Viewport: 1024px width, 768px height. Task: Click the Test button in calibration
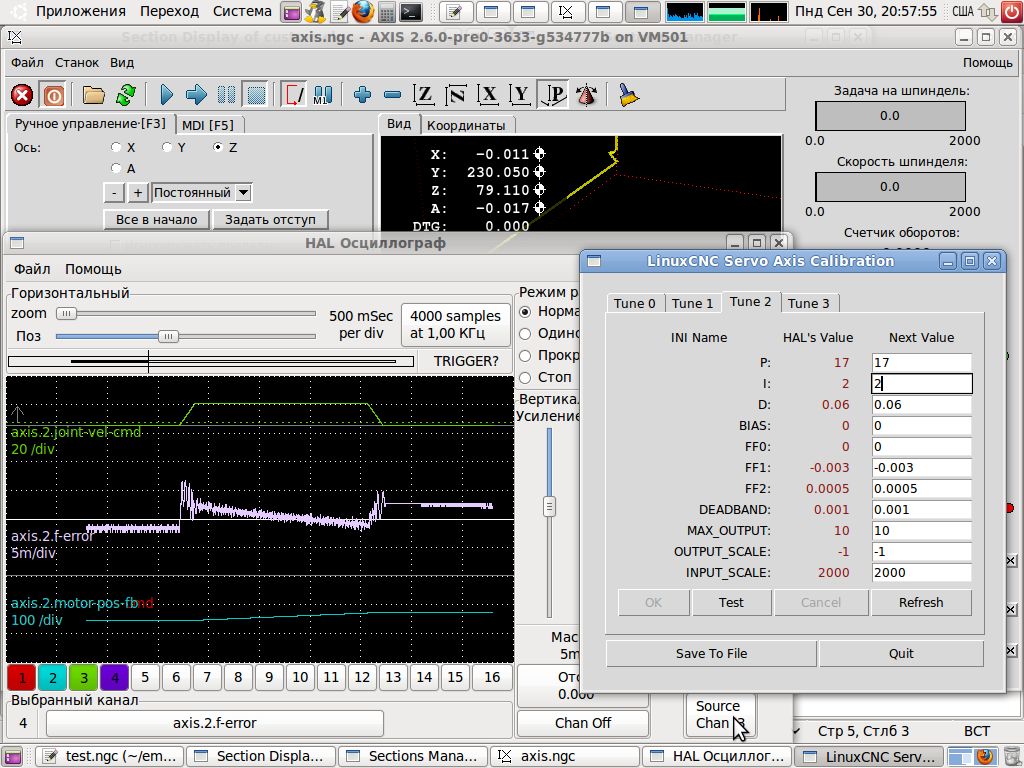click(731, 603)
